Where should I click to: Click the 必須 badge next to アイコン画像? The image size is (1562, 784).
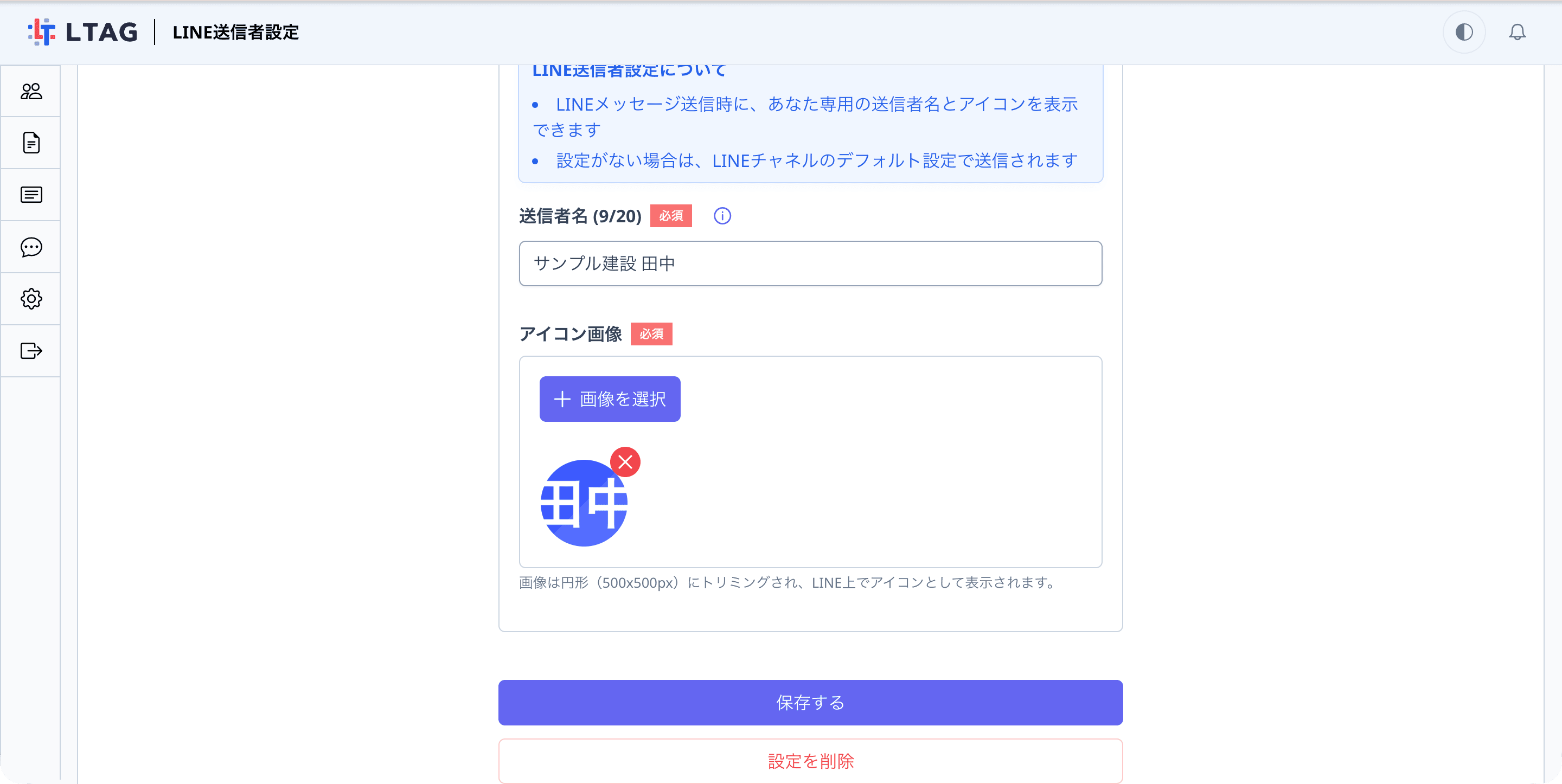click(x=651, y=334)
